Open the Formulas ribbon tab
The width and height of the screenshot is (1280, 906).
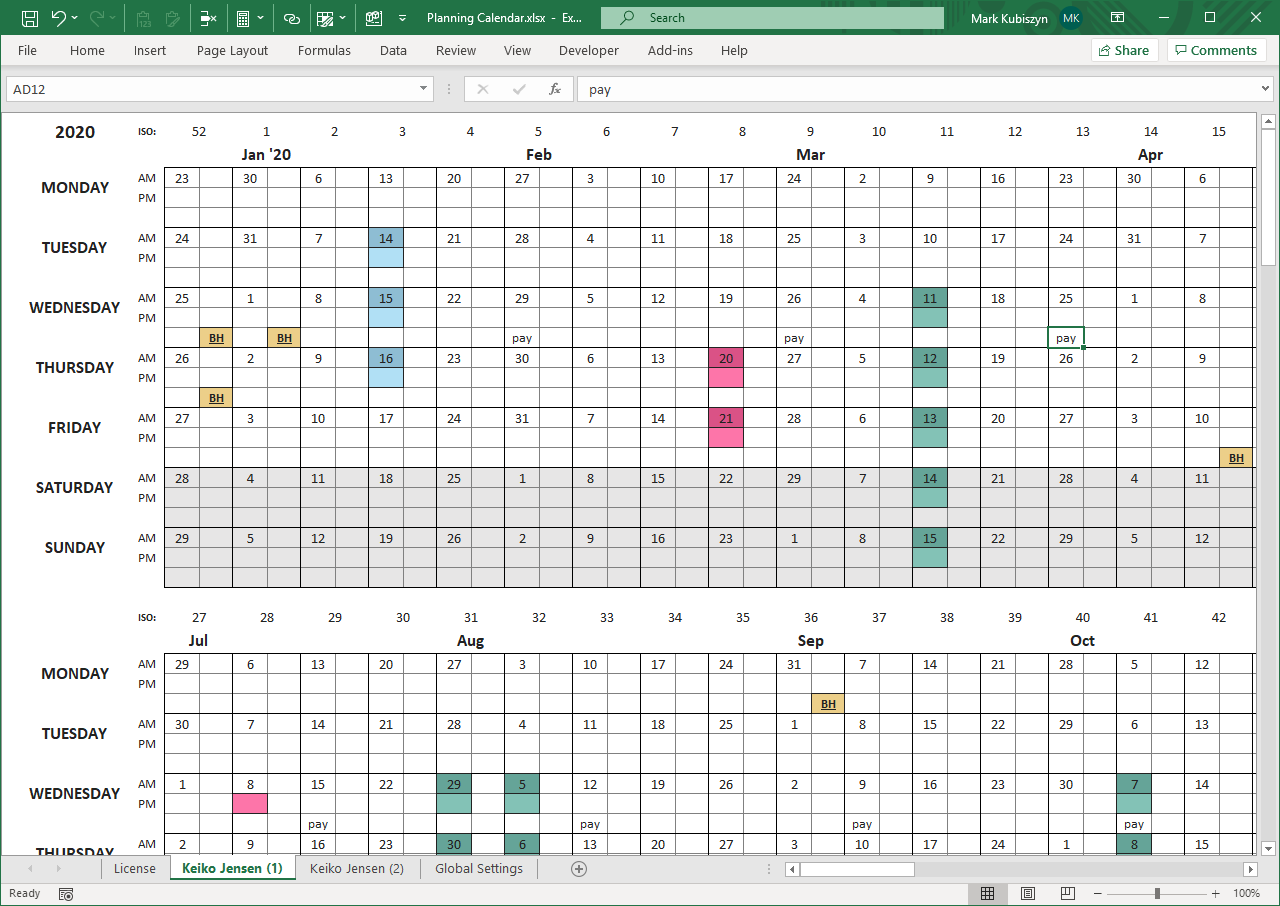coord(324,50)
